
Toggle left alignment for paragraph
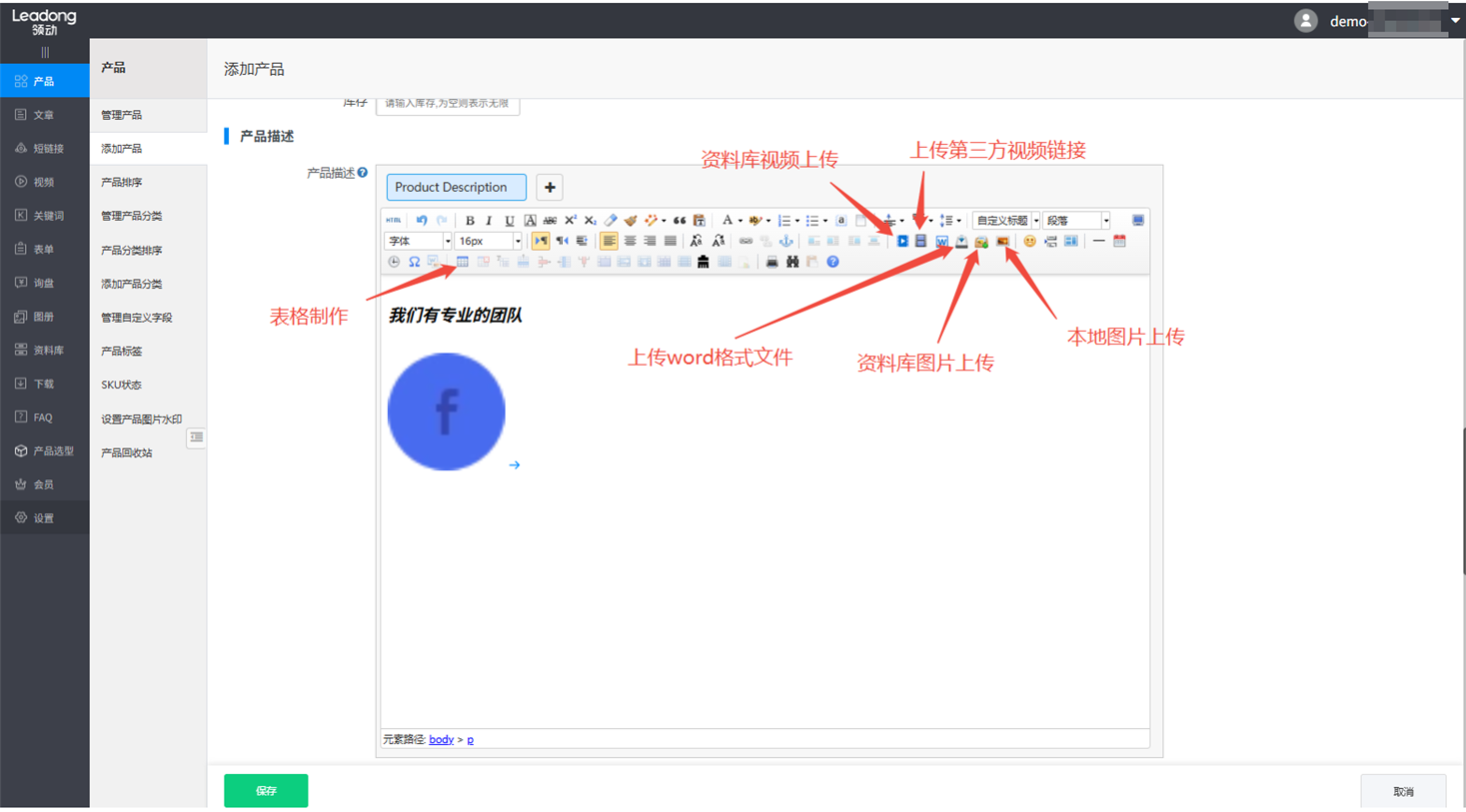pyautogui.click(x=609, y=242)
